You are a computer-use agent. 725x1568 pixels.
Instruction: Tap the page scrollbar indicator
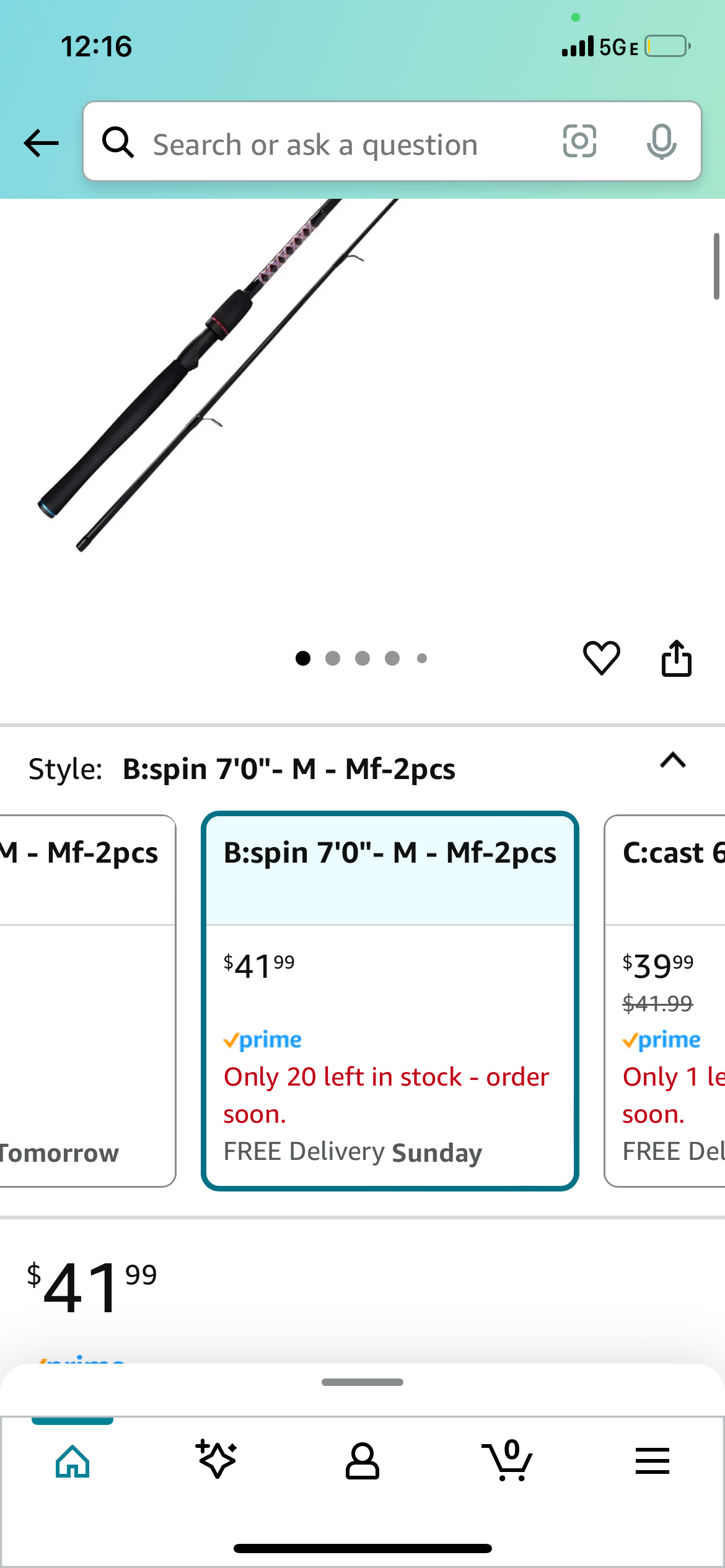click(x=716, y=266)
